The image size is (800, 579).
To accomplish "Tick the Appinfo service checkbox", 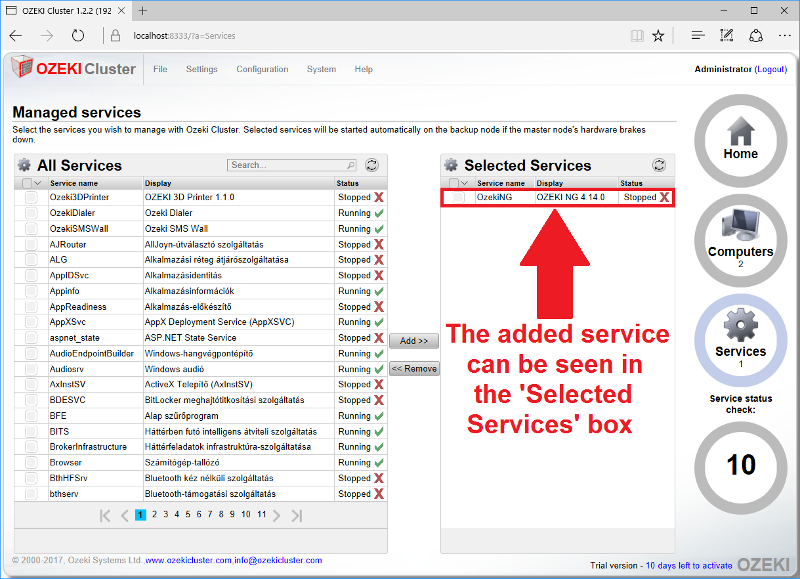I will click(x=31, y=291).
